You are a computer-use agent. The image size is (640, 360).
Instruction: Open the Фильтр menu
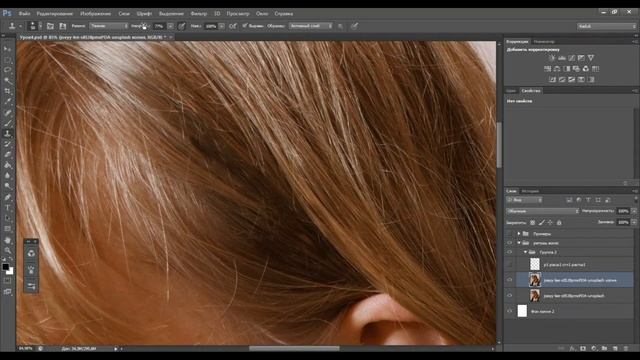[x=198, y=13]
